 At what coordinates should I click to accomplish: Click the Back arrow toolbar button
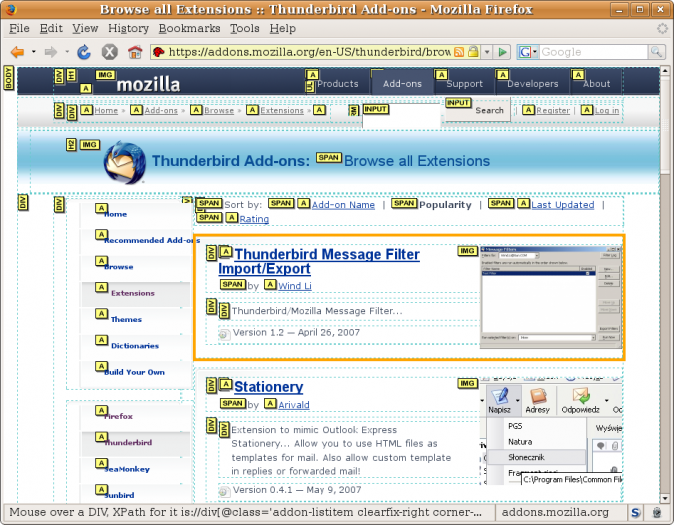18,52
